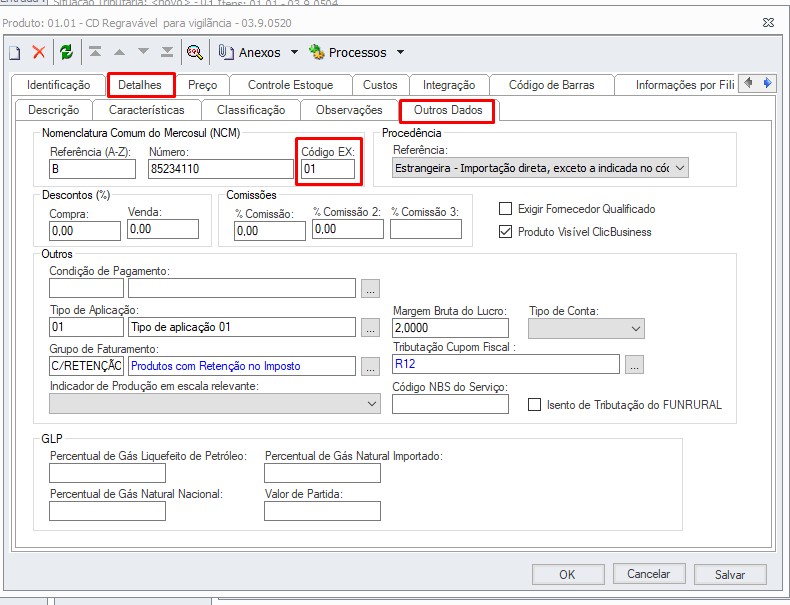790x605 pixels.
Task: Select the Características sub-tab
Action: pyautogui.click(x=147, y=110)
